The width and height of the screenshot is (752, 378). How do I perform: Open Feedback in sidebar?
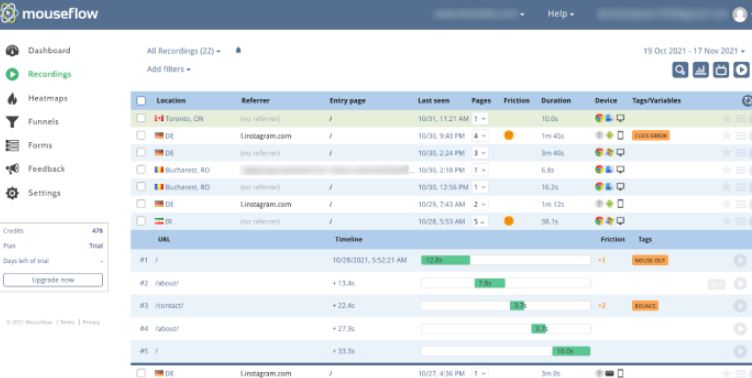pos(46,169)
